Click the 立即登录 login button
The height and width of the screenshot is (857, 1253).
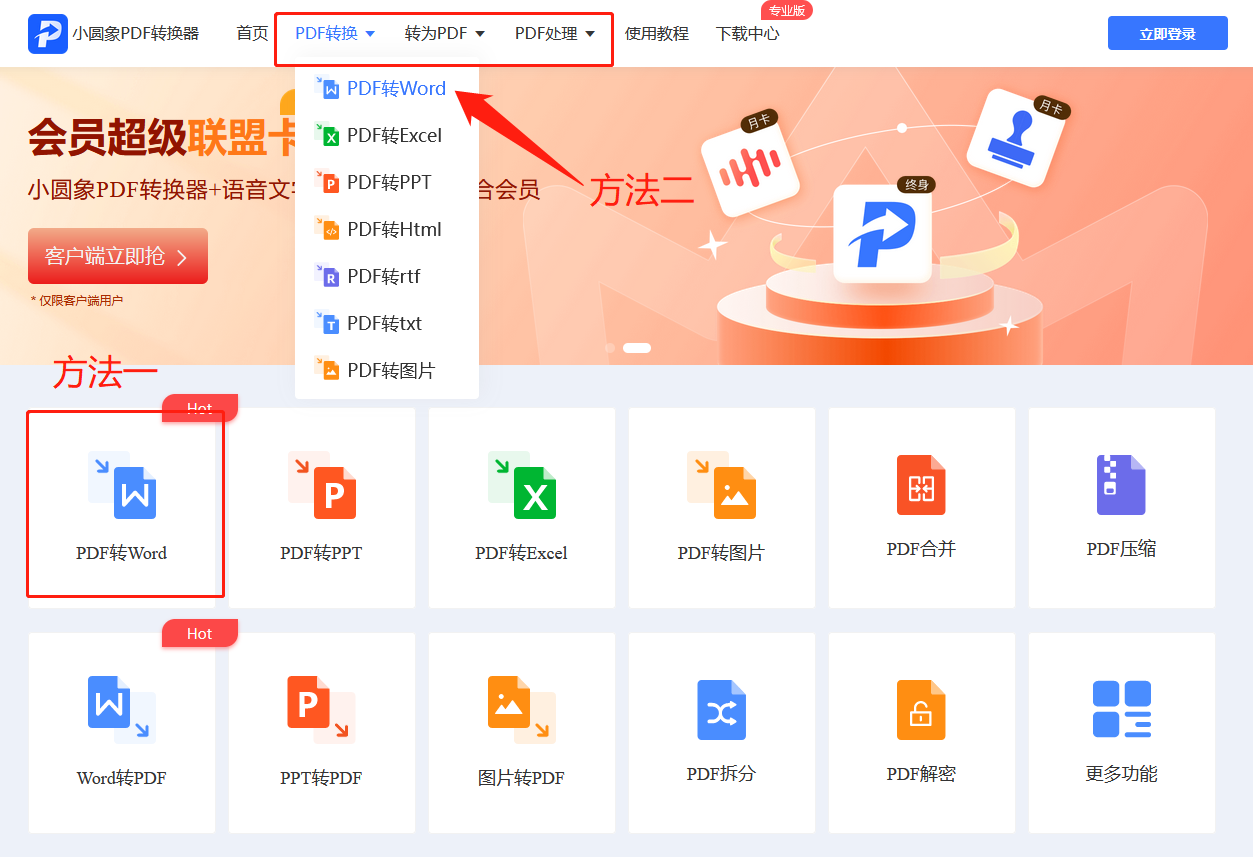(x=1167, y=33)
